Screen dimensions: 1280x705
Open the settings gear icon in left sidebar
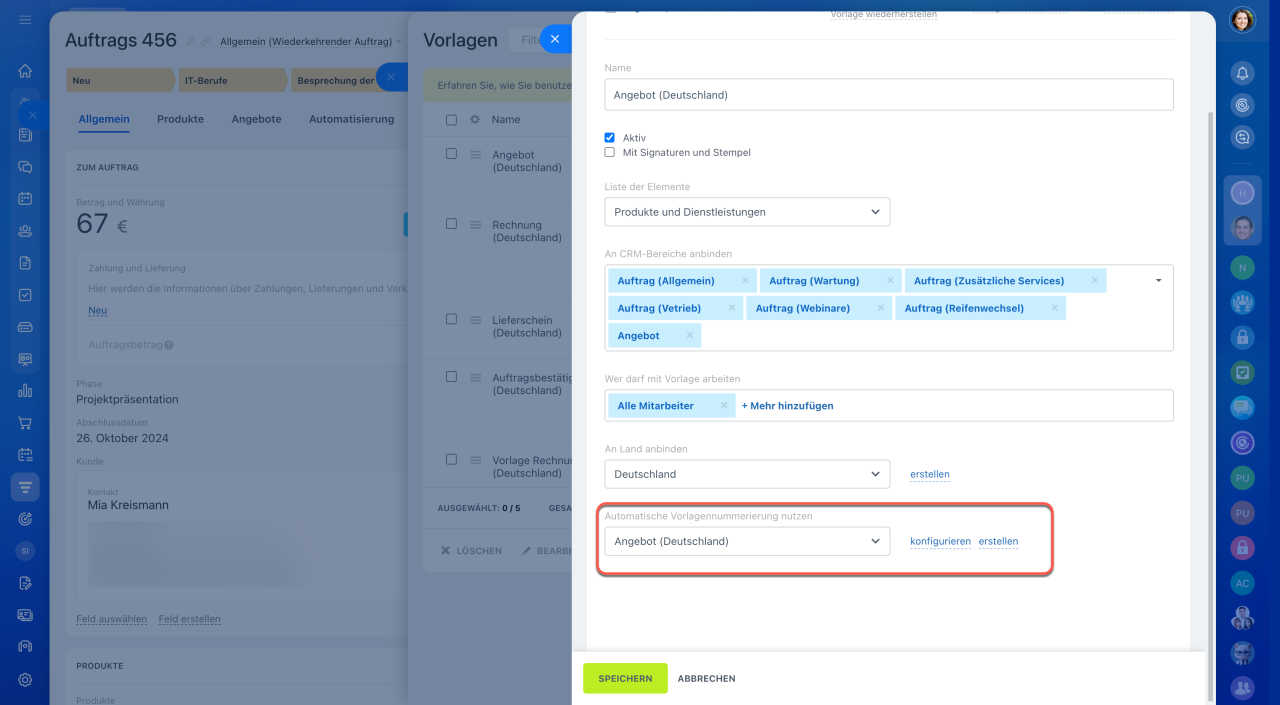25,679
